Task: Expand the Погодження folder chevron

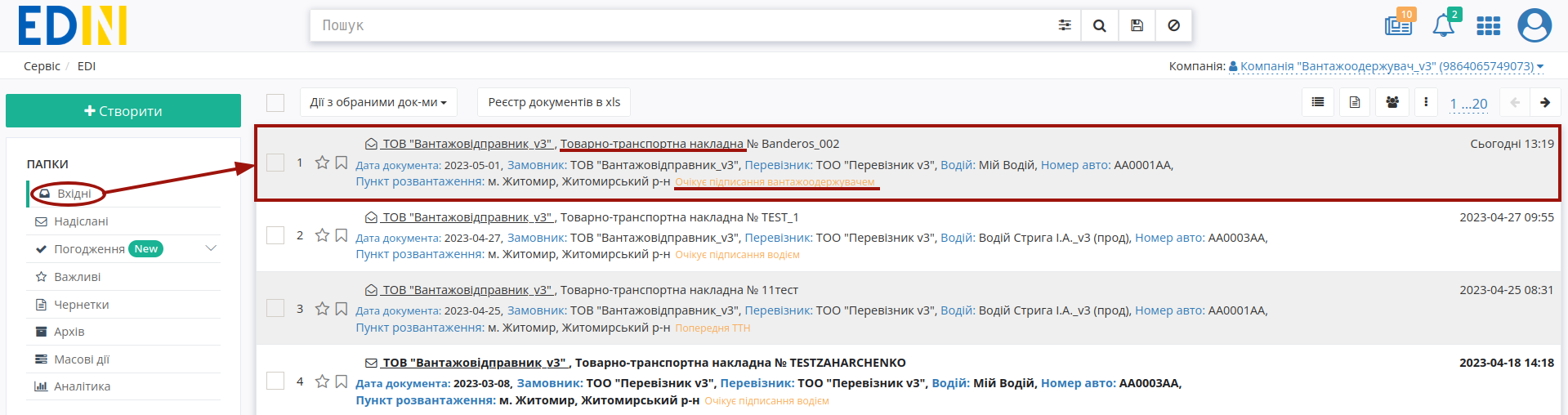Action: [x=211, y=248]
